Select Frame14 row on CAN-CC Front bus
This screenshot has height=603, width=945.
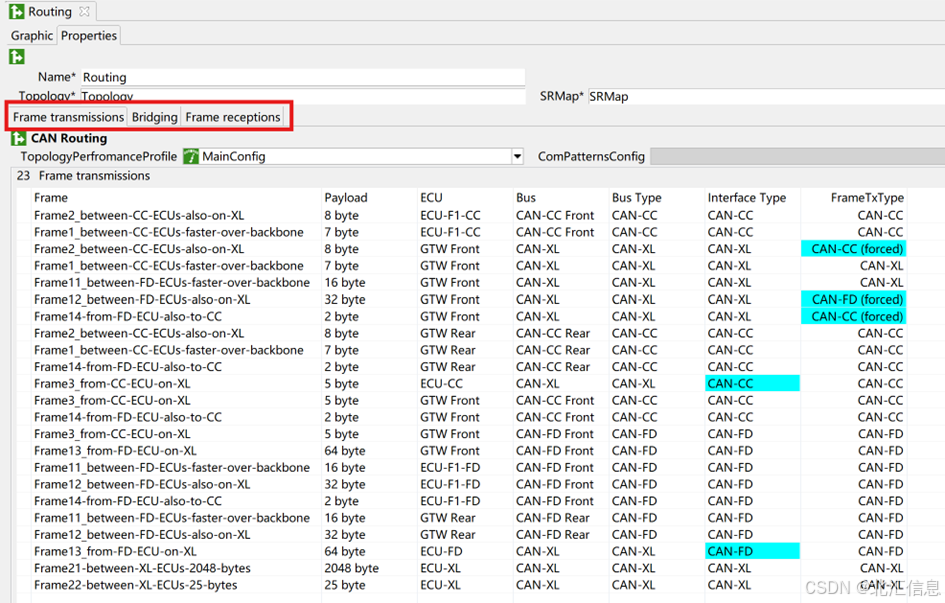click(469, 417)
